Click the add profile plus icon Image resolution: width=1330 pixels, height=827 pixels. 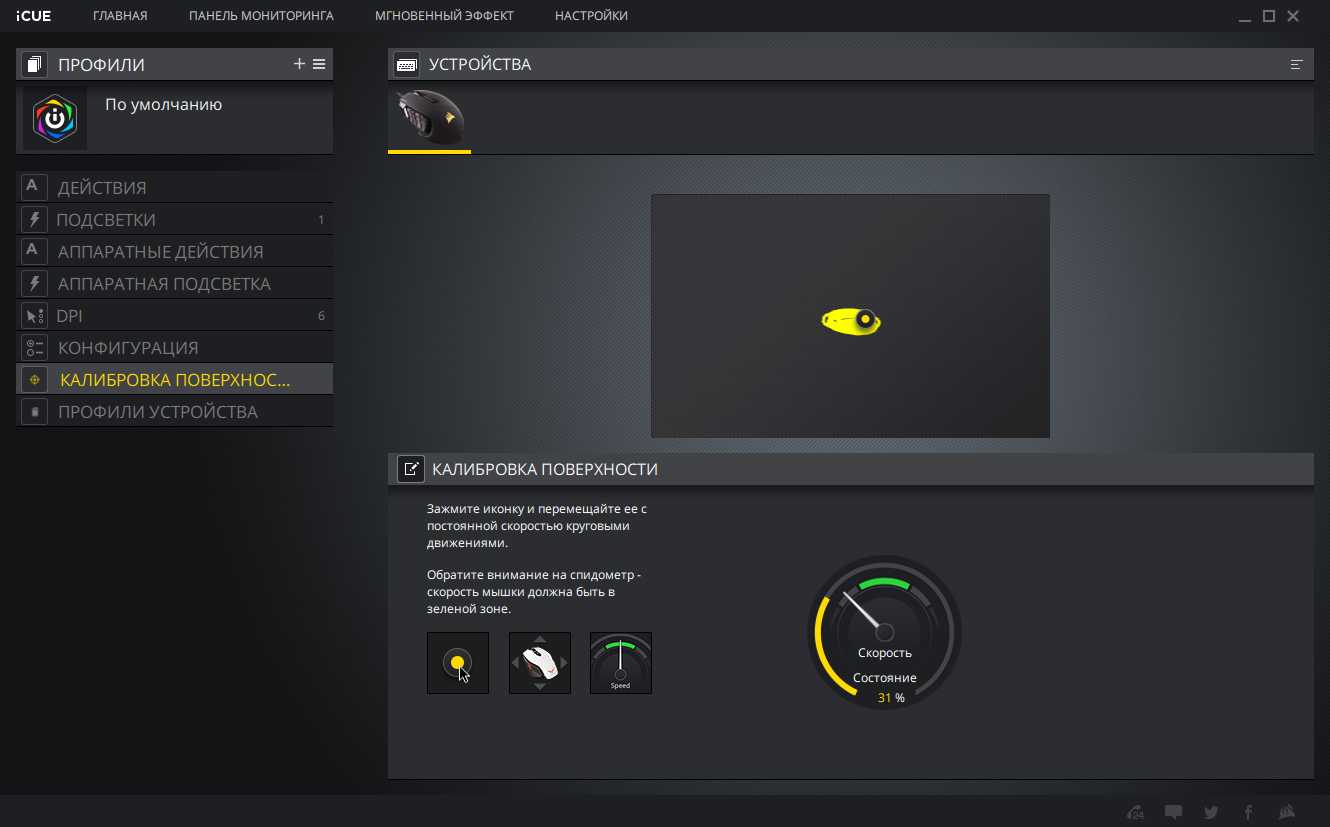(x=299, y=64)
